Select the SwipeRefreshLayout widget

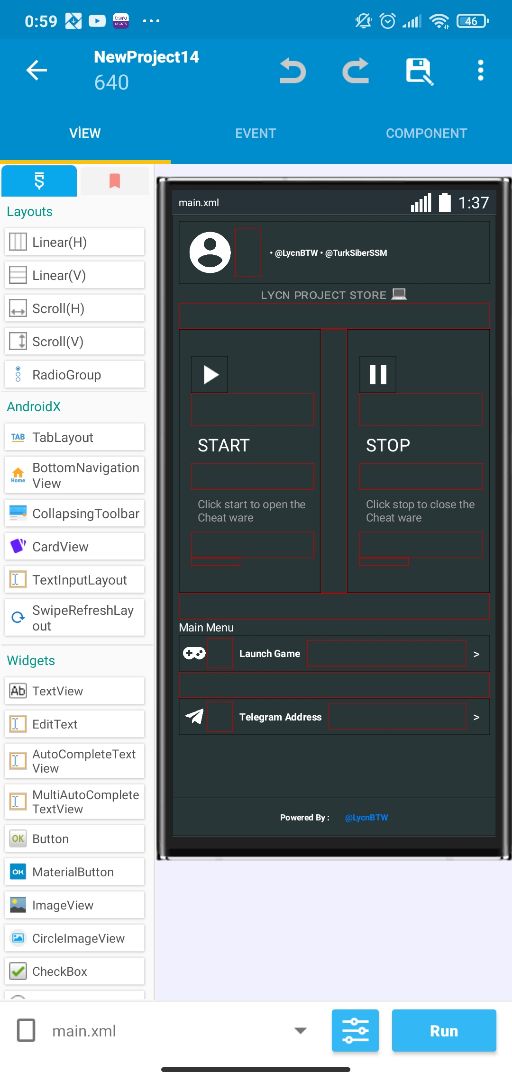(74, 618)
